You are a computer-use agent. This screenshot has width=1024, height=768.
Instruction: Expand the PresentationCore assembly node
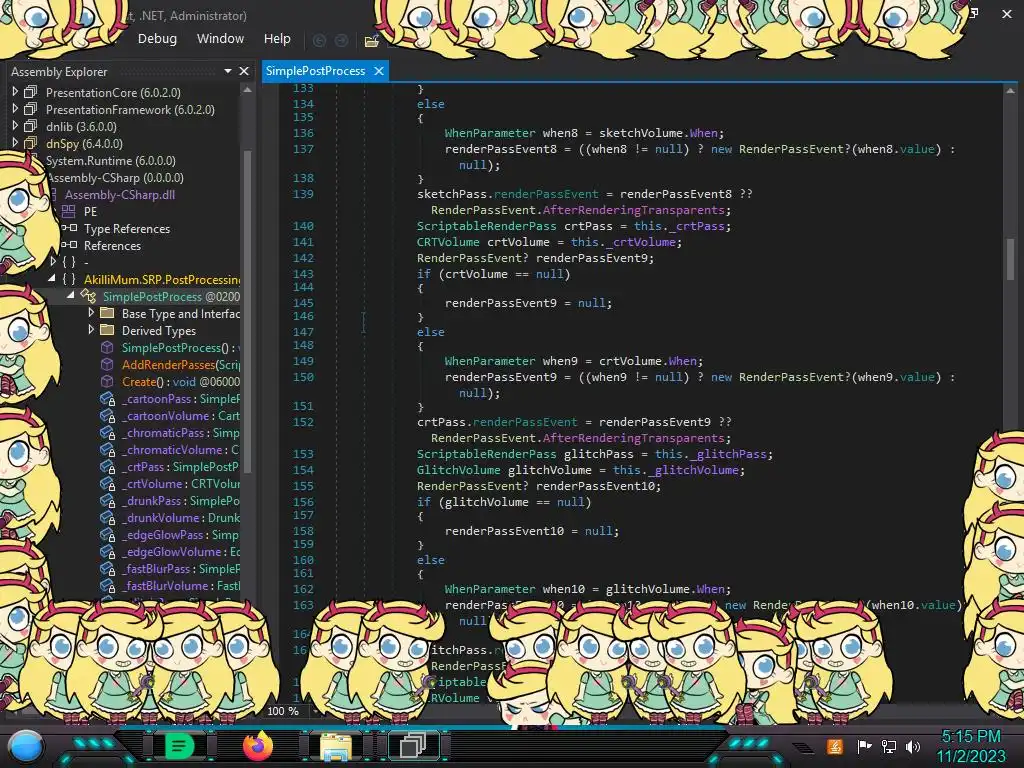15,92
